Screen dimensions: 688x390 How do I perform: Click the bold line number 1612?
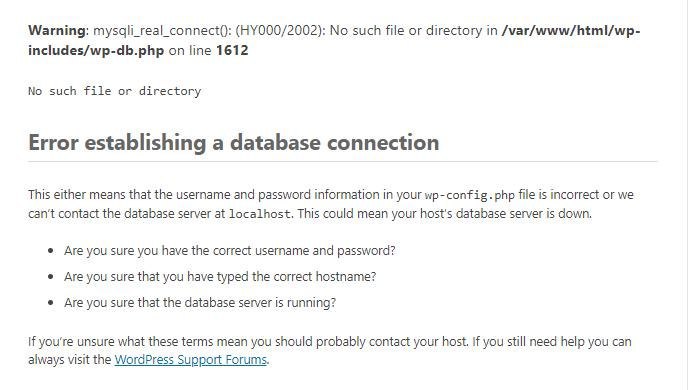coord(232,50)
